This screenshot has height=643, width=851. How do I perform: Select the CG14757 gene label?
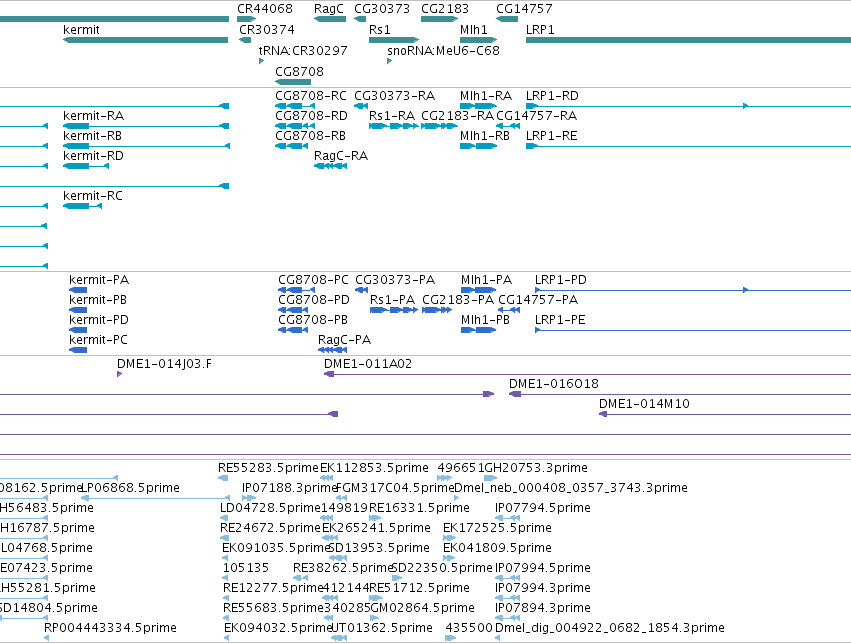(524, 9)
